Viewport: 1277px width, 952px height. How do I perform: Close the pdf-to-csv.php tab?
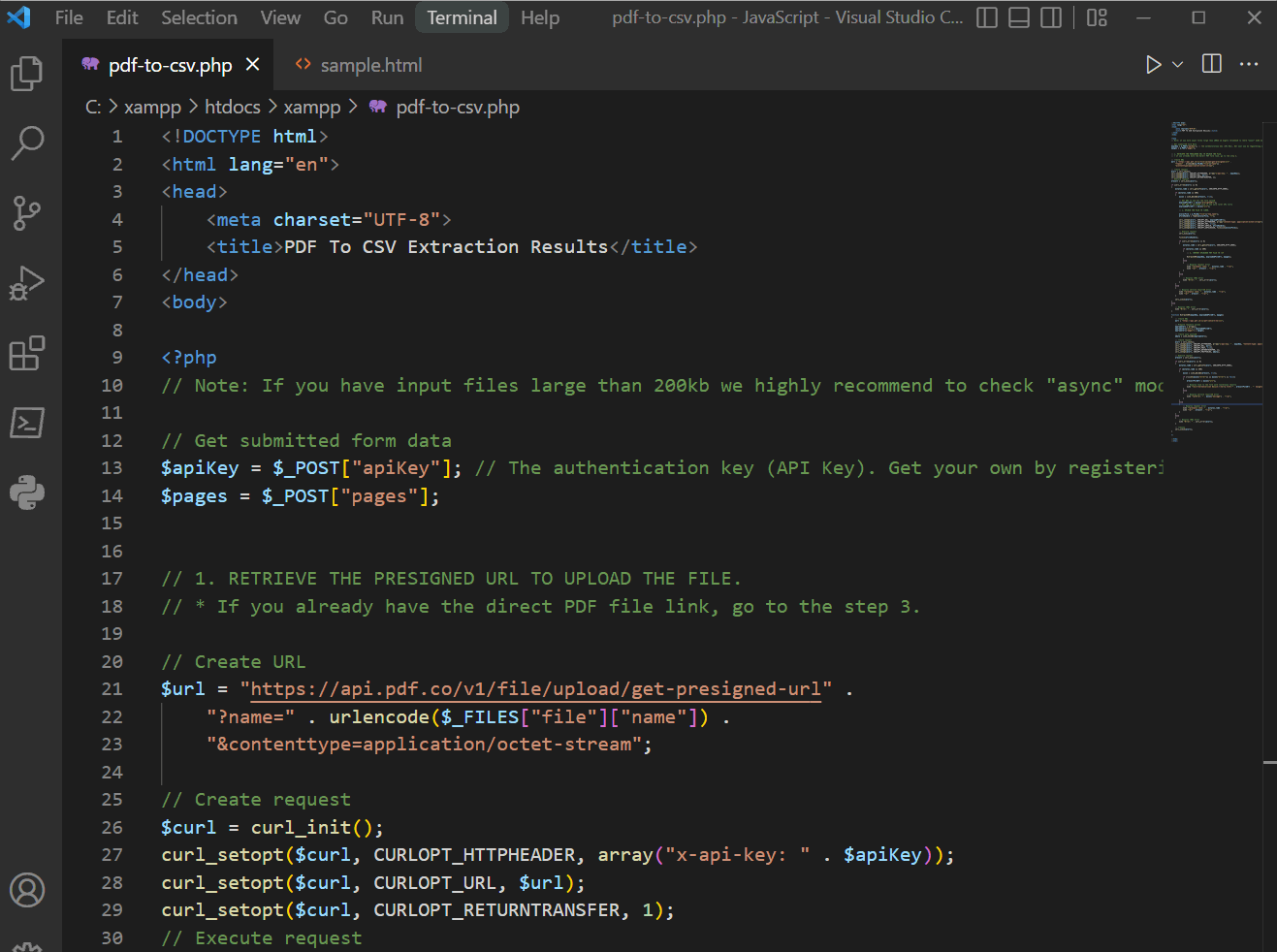[253, 65]
